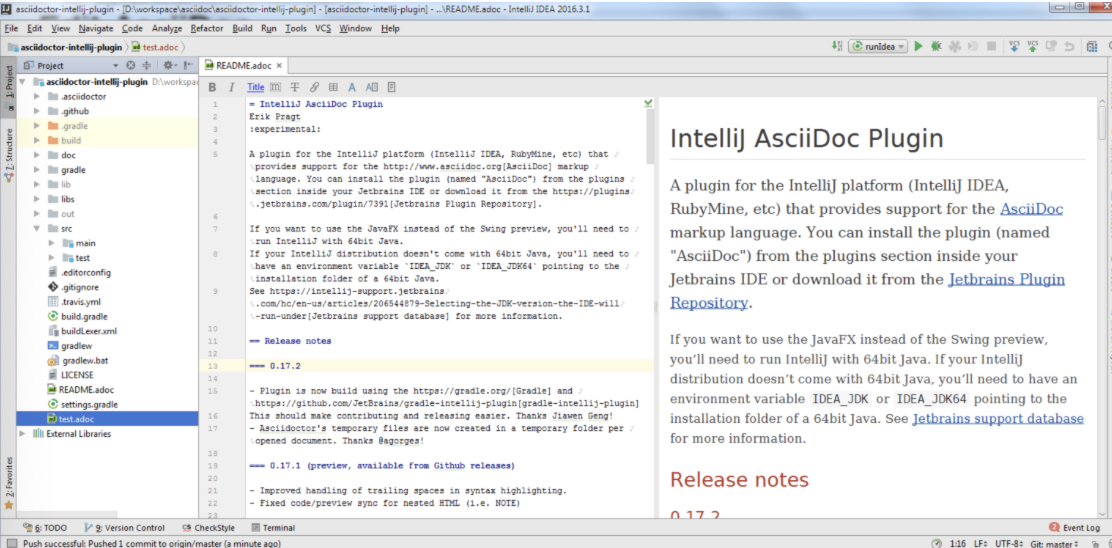Click the VCS update project icon
Screen dimensions: 1112x548
(x=1014, y=46)
